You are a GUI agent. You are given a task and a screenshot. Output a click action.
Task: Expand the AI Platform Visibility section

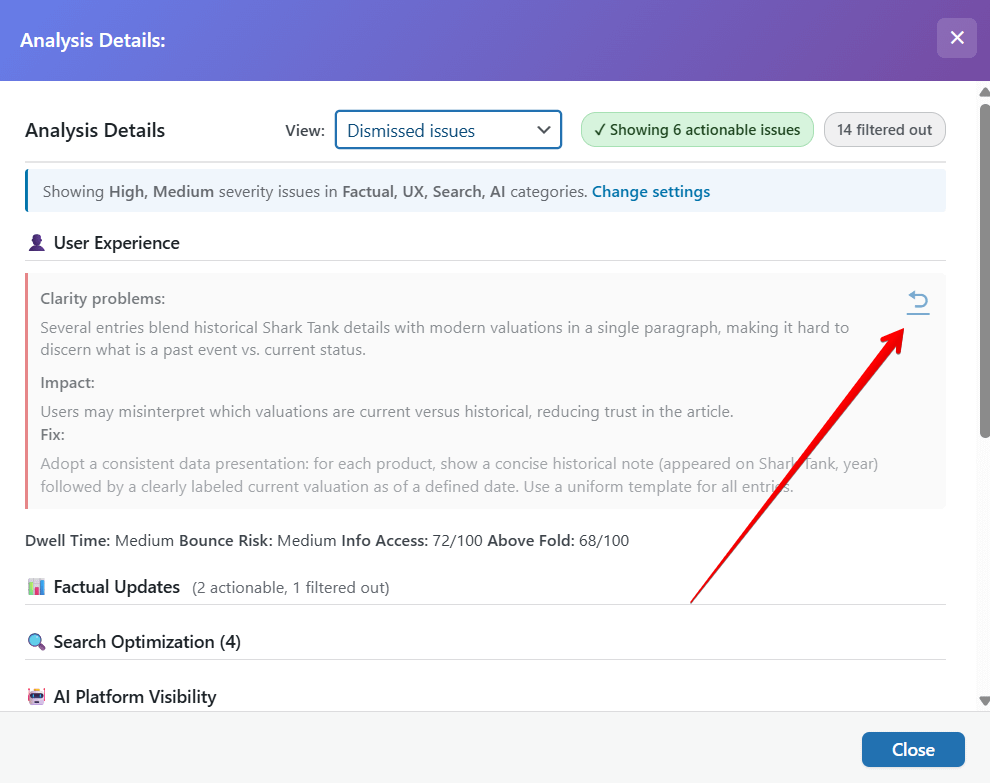[x=133, y=696]
